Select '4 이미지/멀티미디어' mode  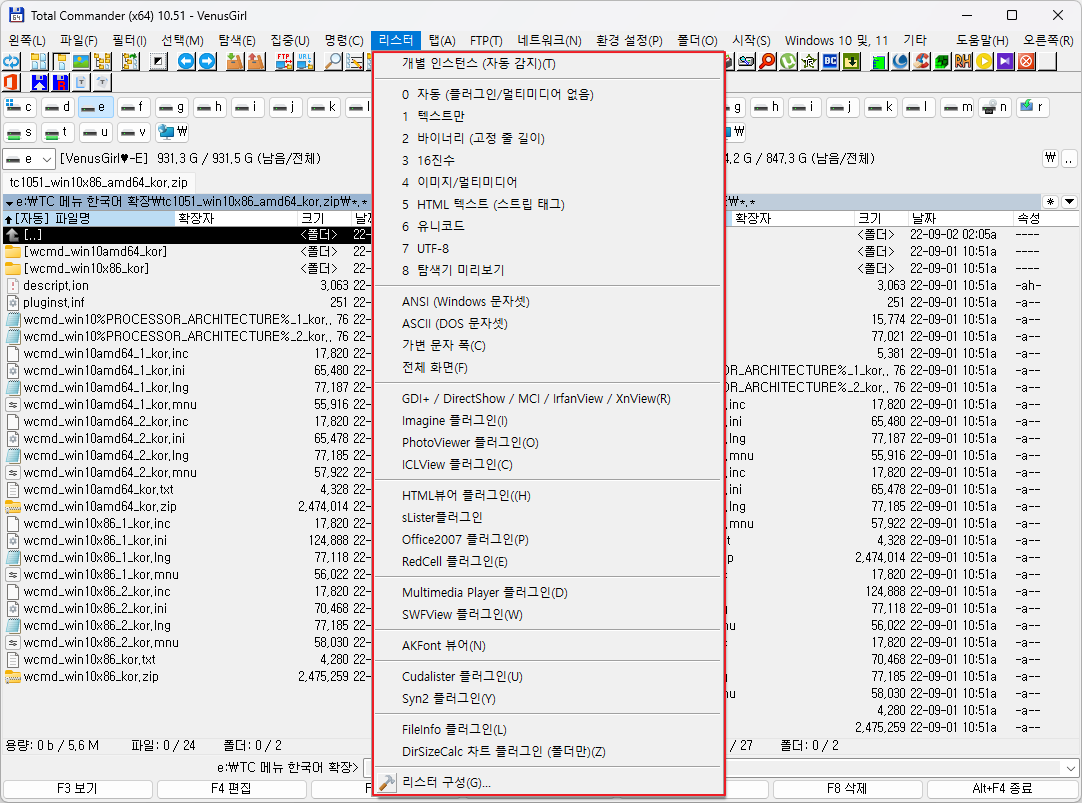click(547, 182)
